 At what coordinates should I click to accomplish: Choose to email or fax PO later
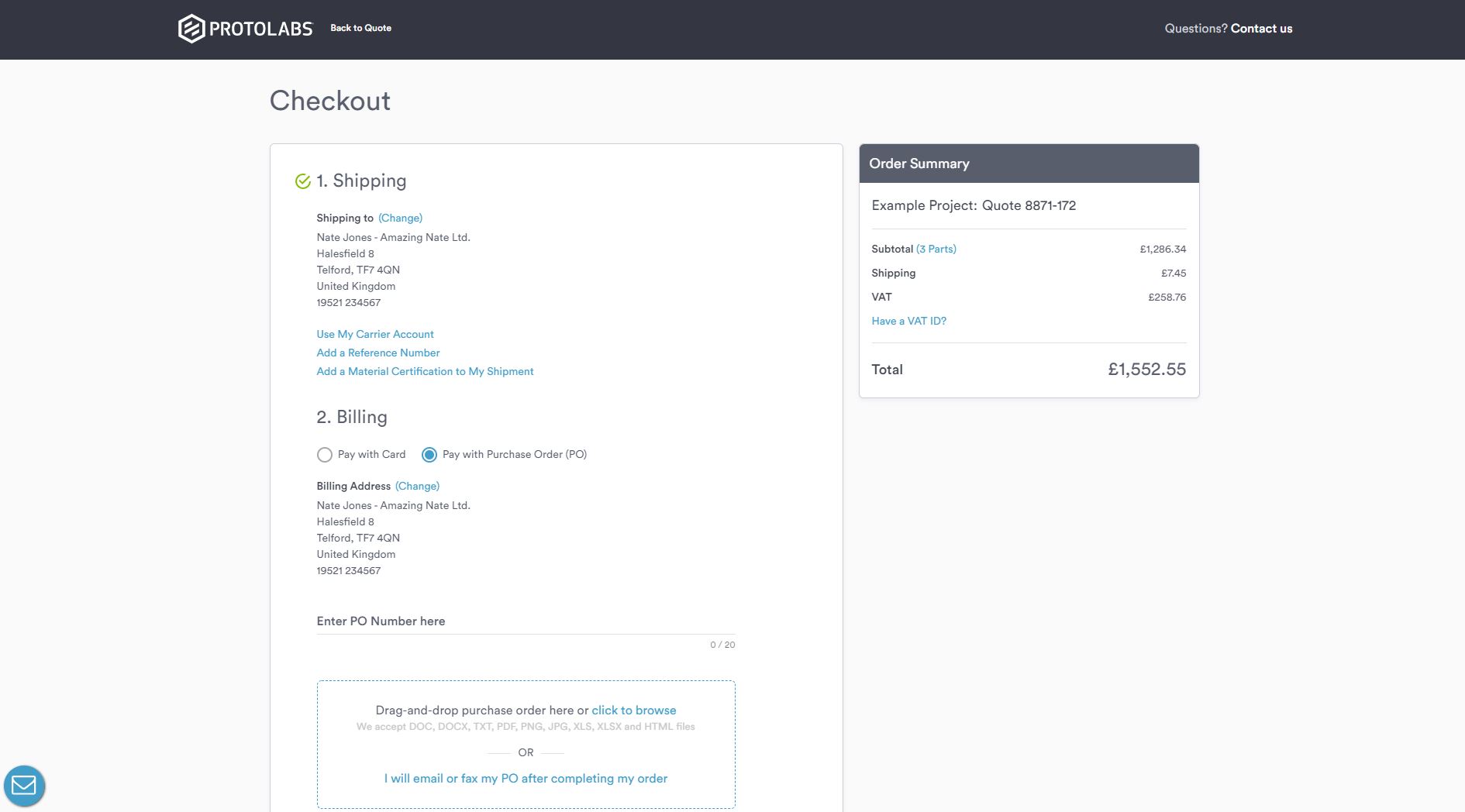click(526, 779)
